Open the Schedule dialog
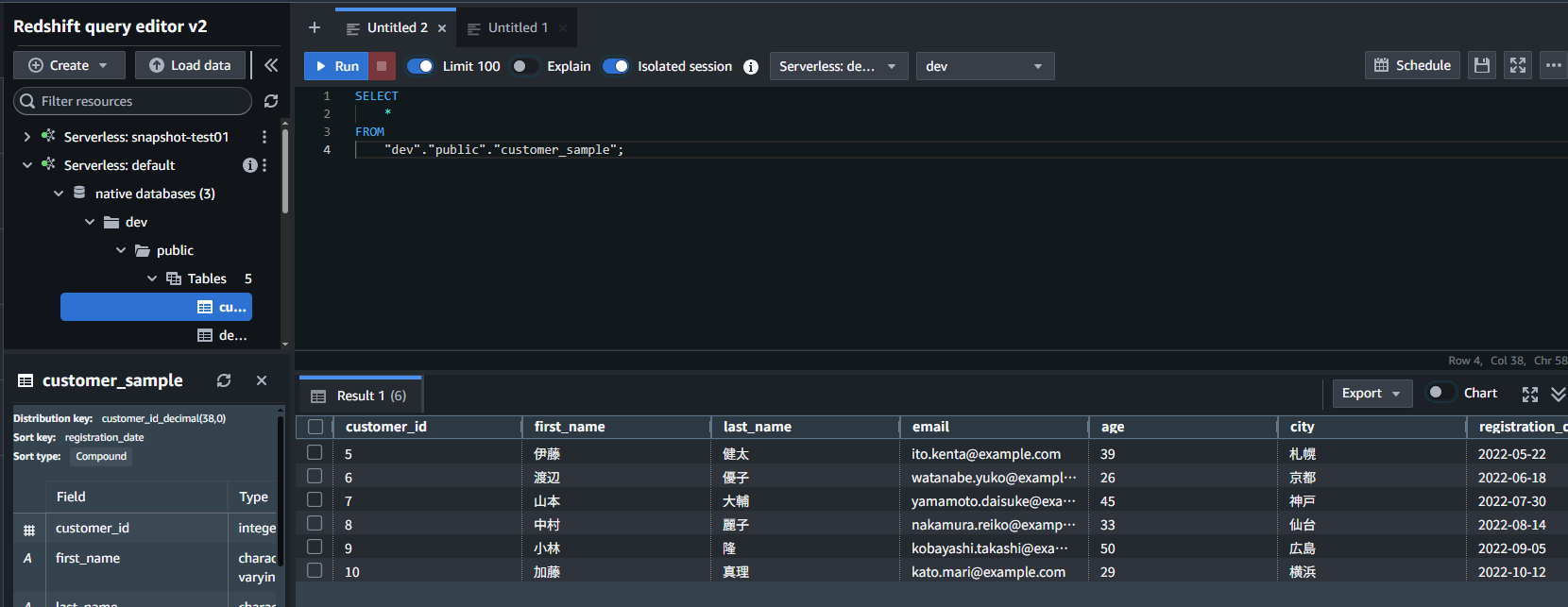 (1412, 65)
